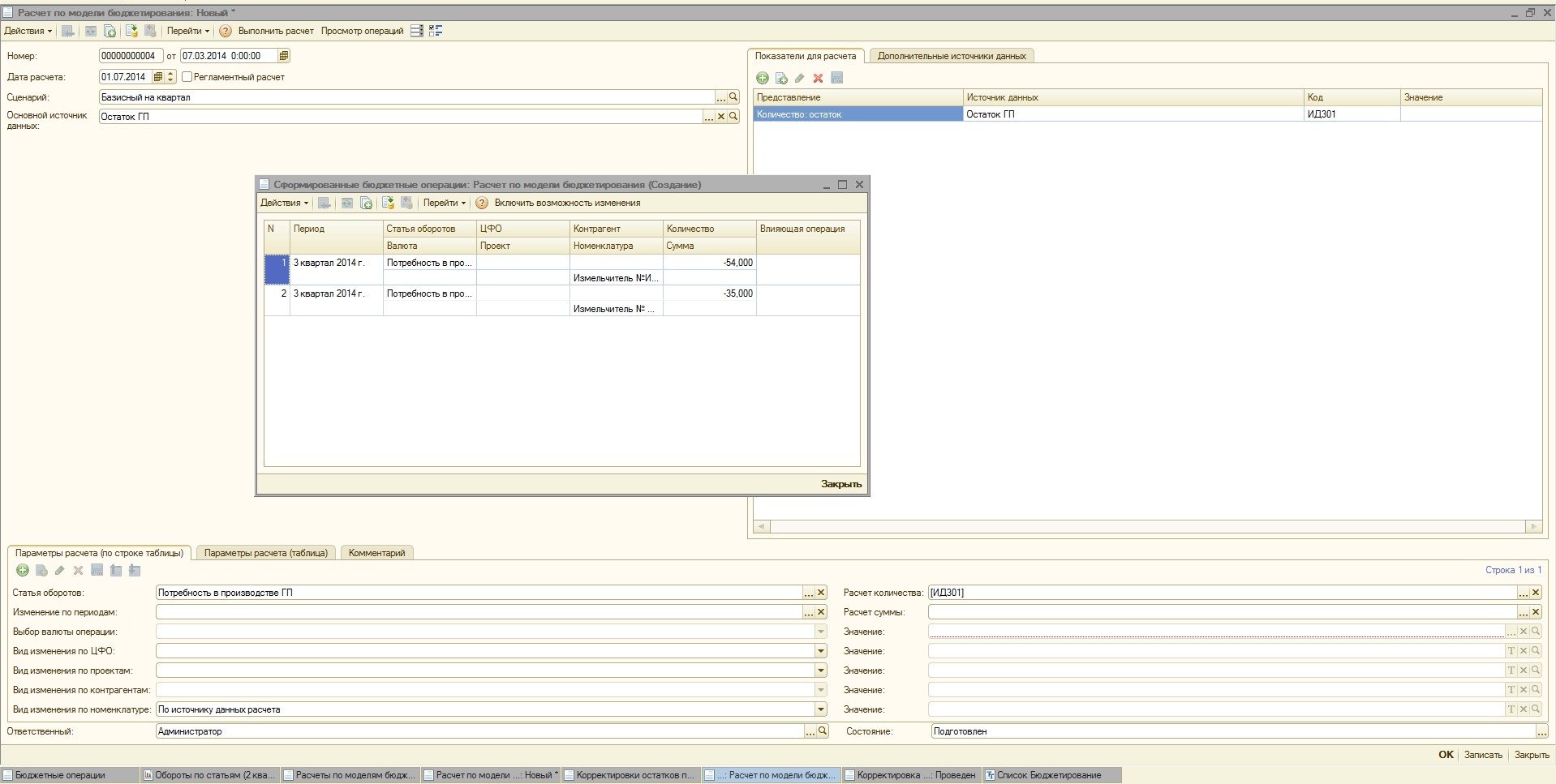Screen dimensions: 1556x784
Task: Switch to Дополнительные источники данных tab
Action: (x=951, y=56)
